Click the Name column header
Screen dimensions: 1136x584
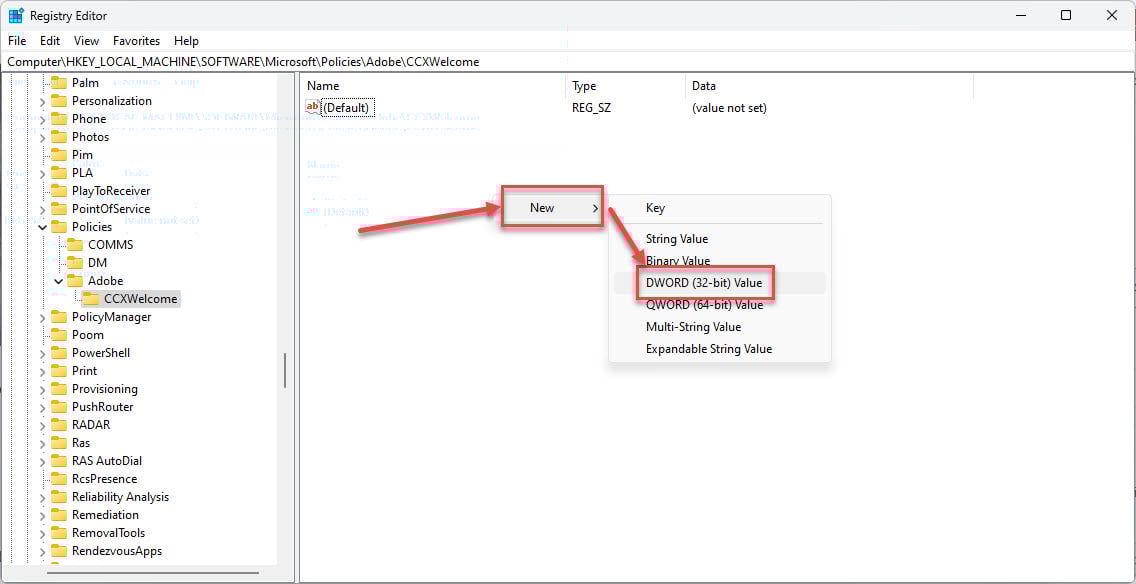tap(323, 86)
